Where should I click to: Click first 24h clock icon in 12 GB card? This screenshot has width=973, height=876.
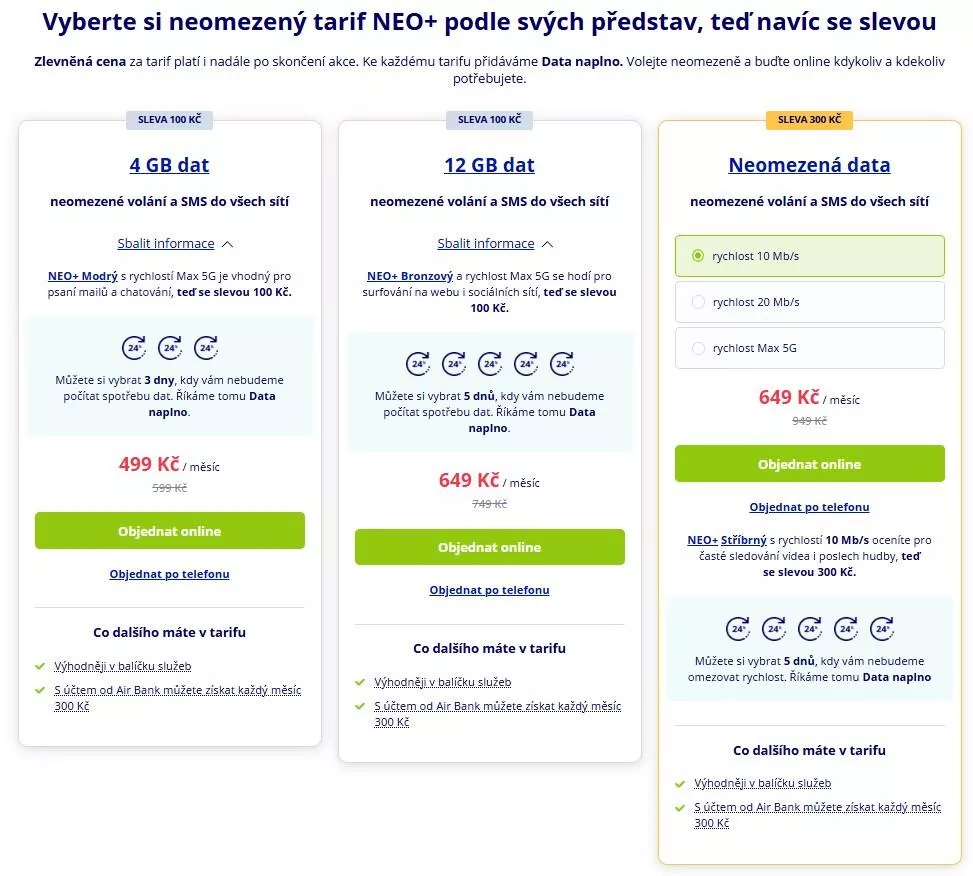pos(418,364)
